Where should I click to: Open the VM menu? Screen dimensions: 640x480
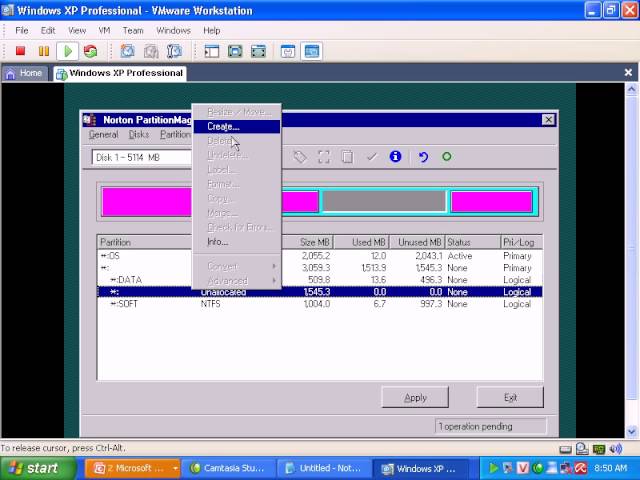(x=104, y=31)
